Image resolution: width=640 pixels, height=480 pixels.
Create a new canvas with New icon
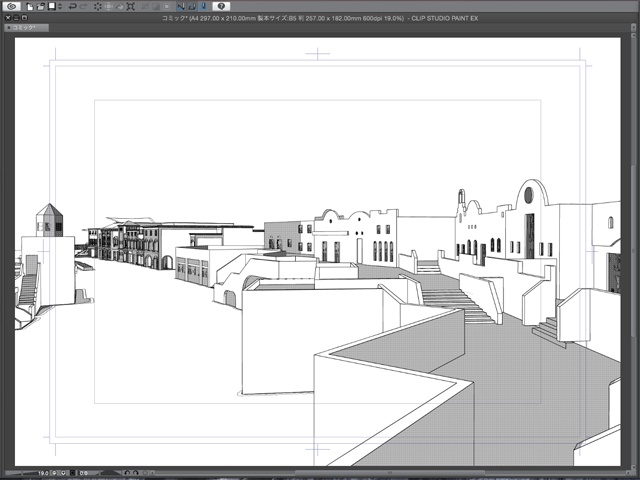29,7
